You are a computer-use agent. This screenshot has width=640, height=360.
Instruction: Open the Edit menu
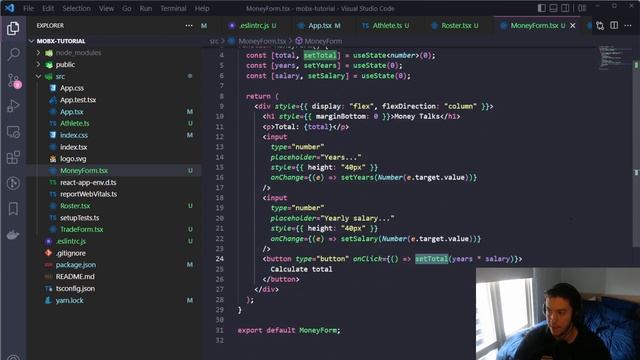pyautogui.click(x=48, y=8)
